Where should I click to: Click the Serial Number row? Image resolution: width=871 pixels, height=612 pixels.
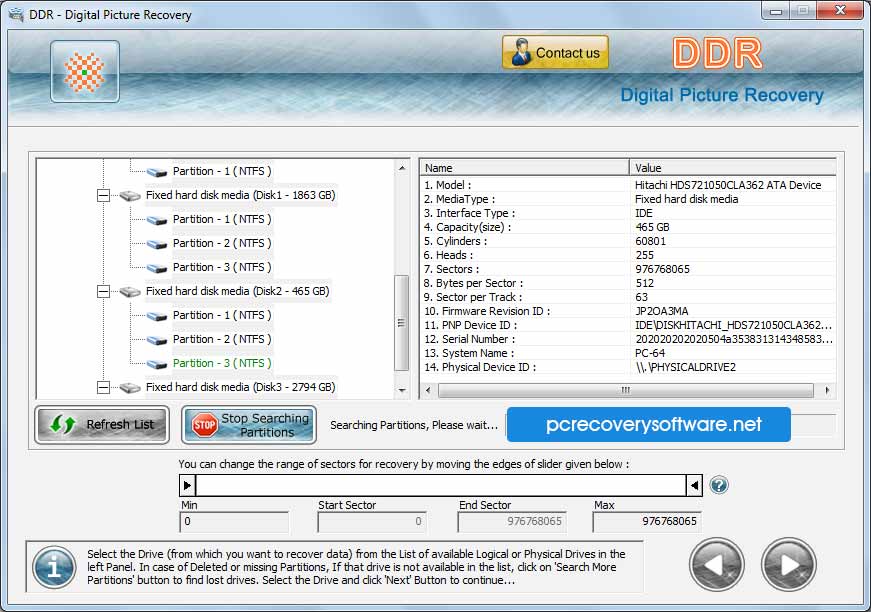point(628,339)
